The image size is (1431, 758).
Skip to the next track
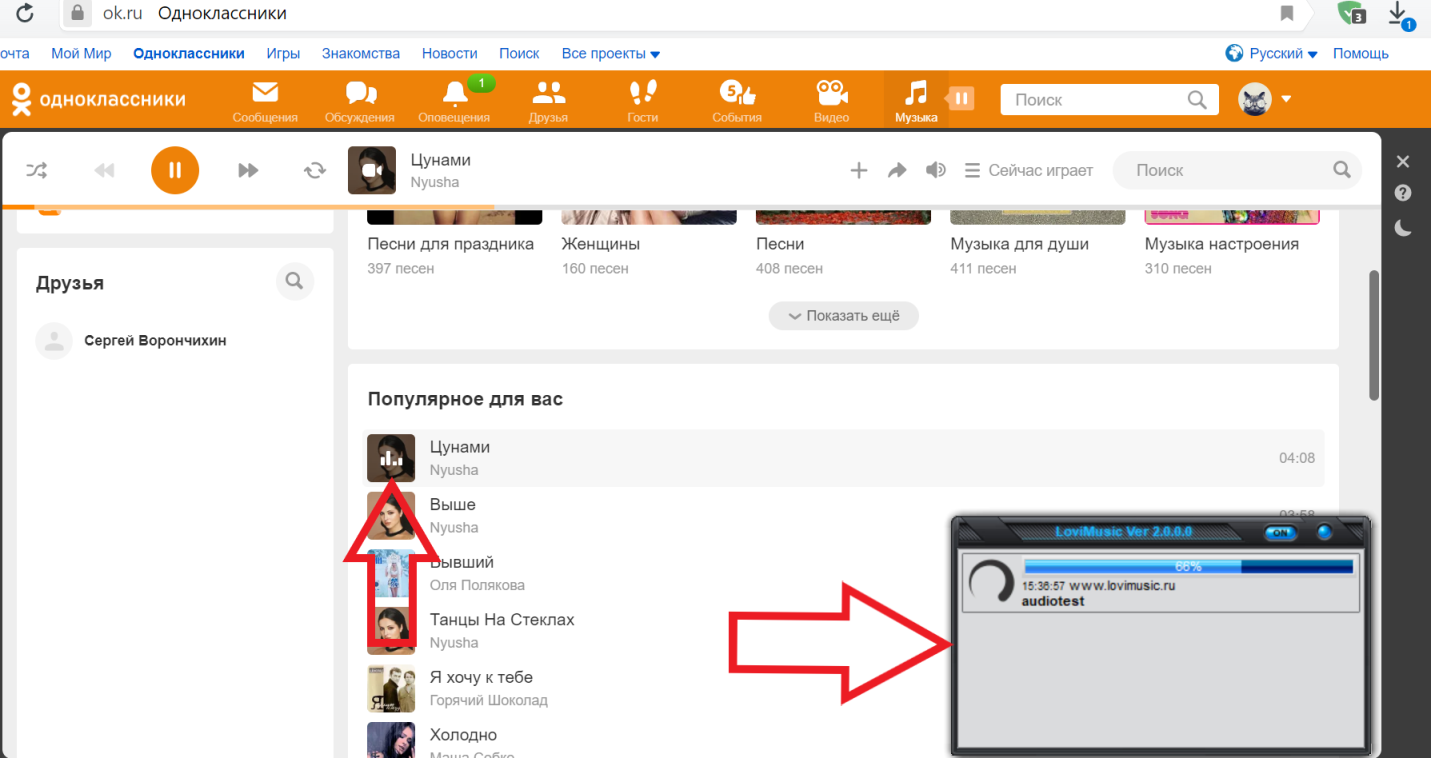point(248,170)
